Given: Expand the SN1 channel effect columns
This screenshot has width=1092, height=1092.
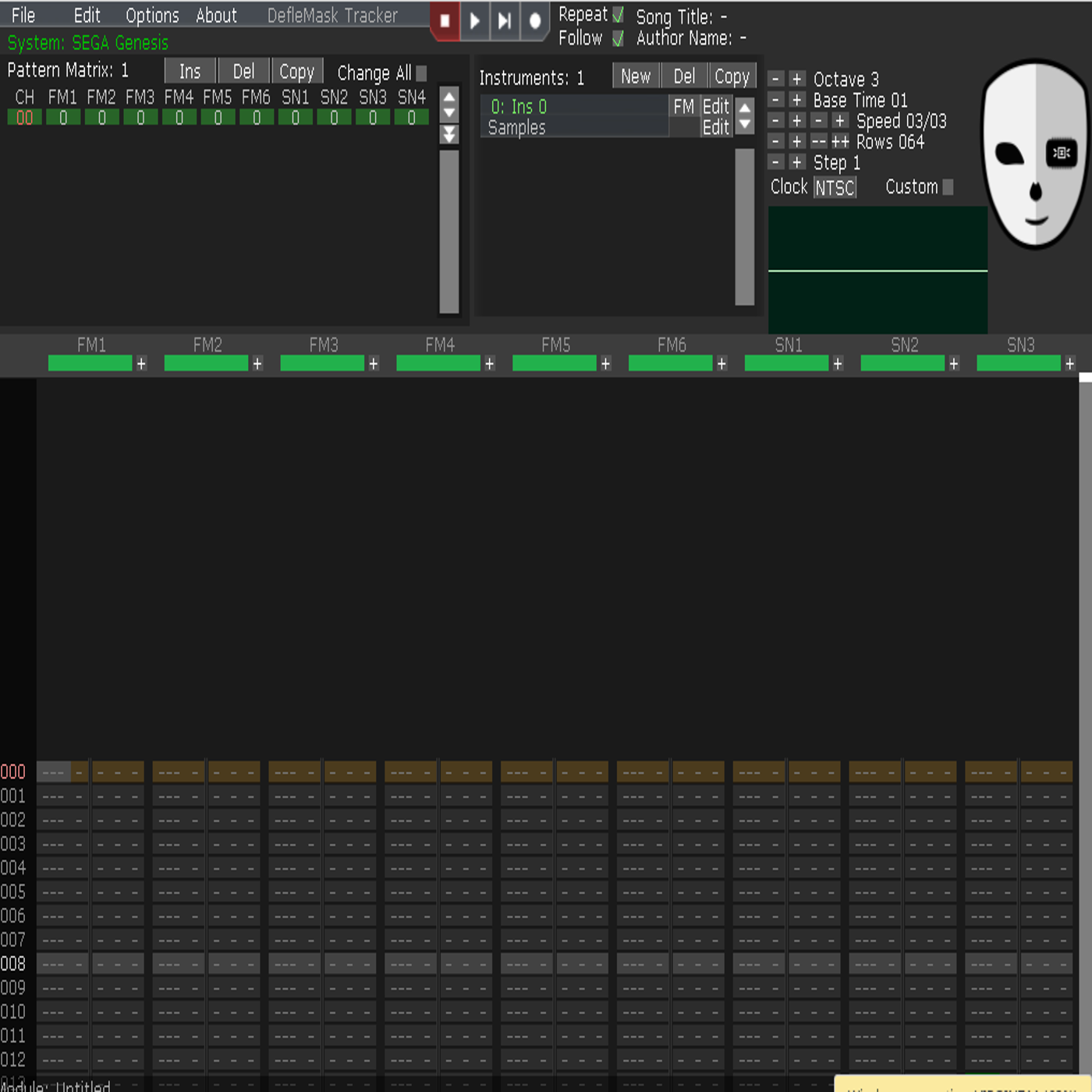Looking at the screenshot, I should point(838,363).
